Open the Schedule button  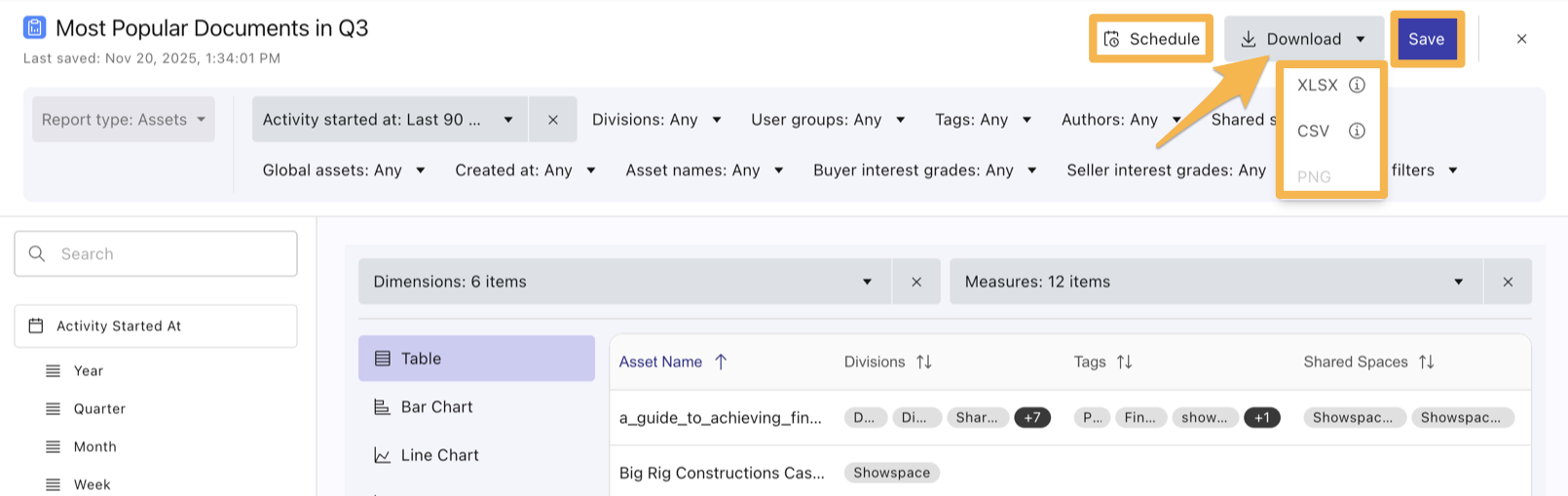(1151, 39)
